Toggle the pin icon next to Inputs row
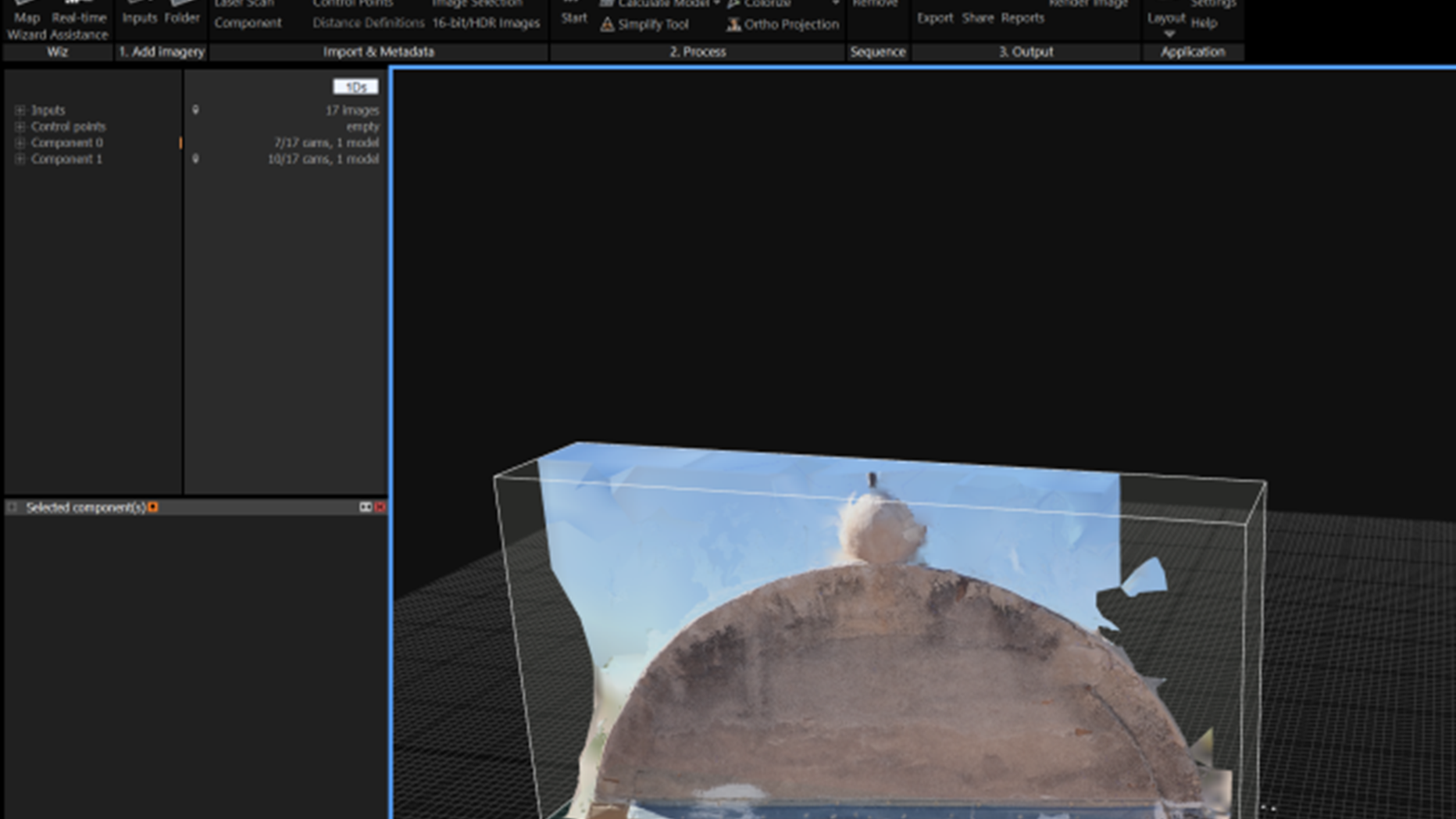This screenshot has height=819, width=1456. (194, 109)
